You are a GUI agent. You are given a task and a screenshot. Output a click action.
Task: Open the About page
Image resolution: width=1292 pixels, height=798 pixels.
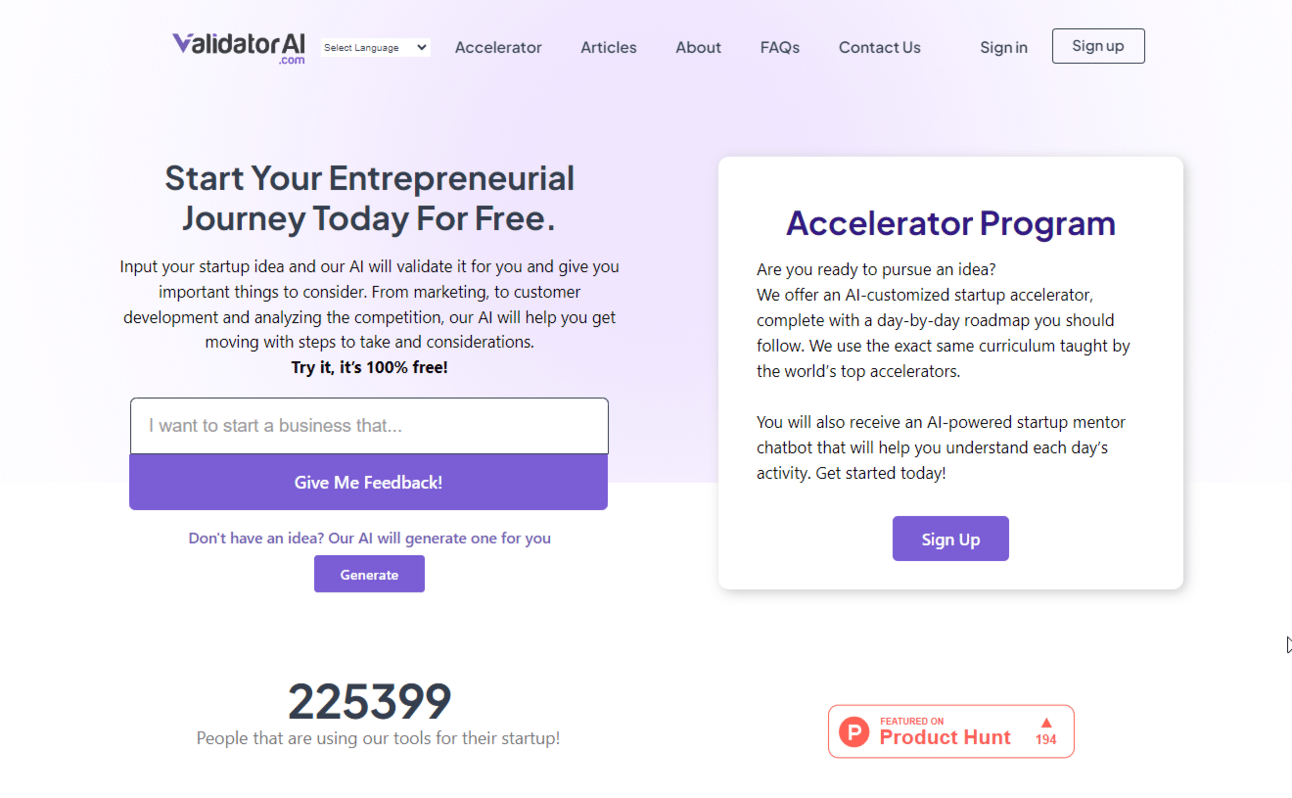point(698,47)
